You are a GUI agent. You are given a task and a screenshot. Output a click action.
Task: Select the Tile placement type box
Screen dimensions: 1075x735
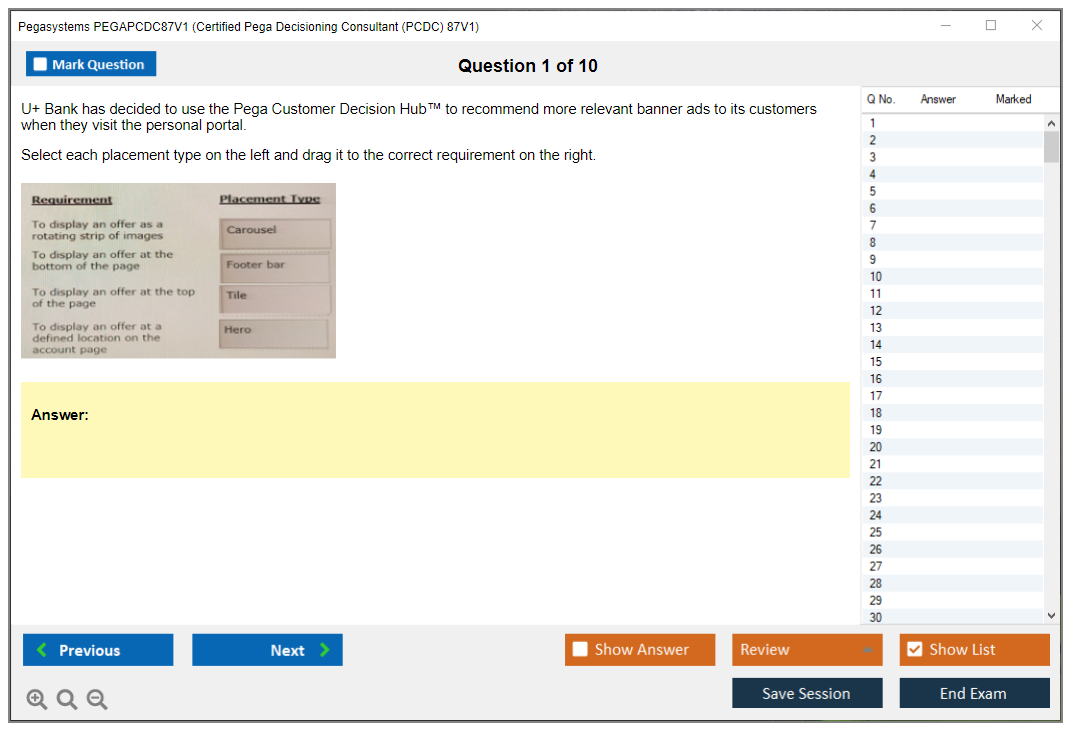pos(275,298)
